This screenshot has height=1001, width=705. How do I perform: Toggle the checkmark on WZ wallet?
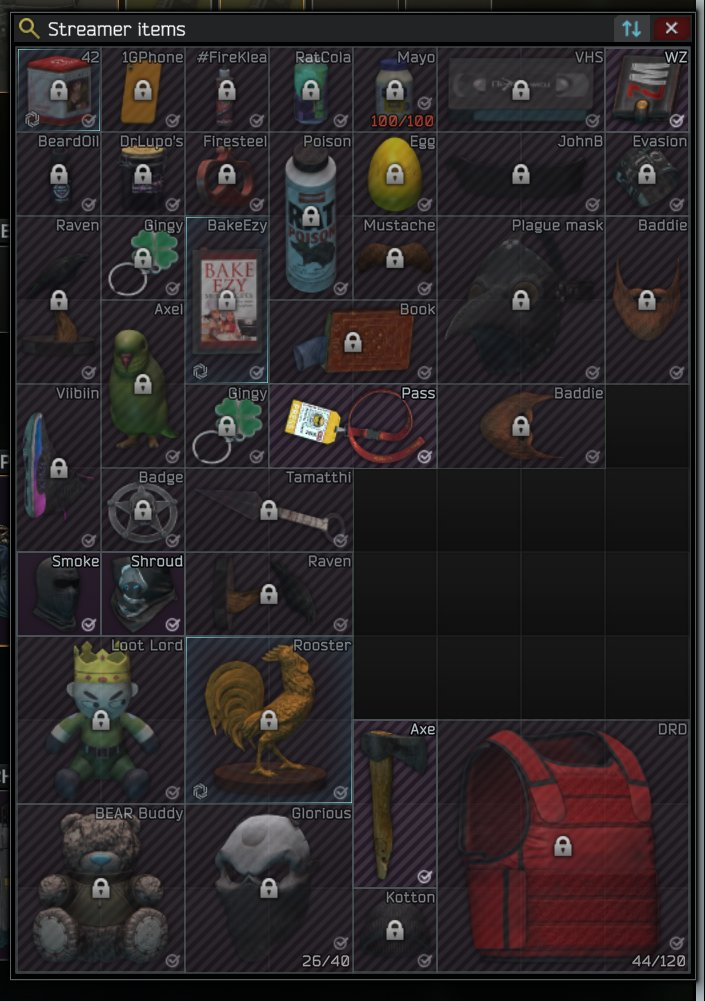point(676,120)
